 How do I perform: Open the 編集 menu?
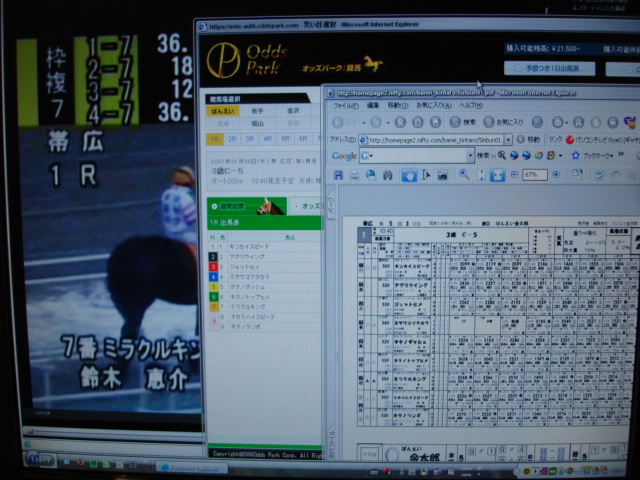point(373,105)
